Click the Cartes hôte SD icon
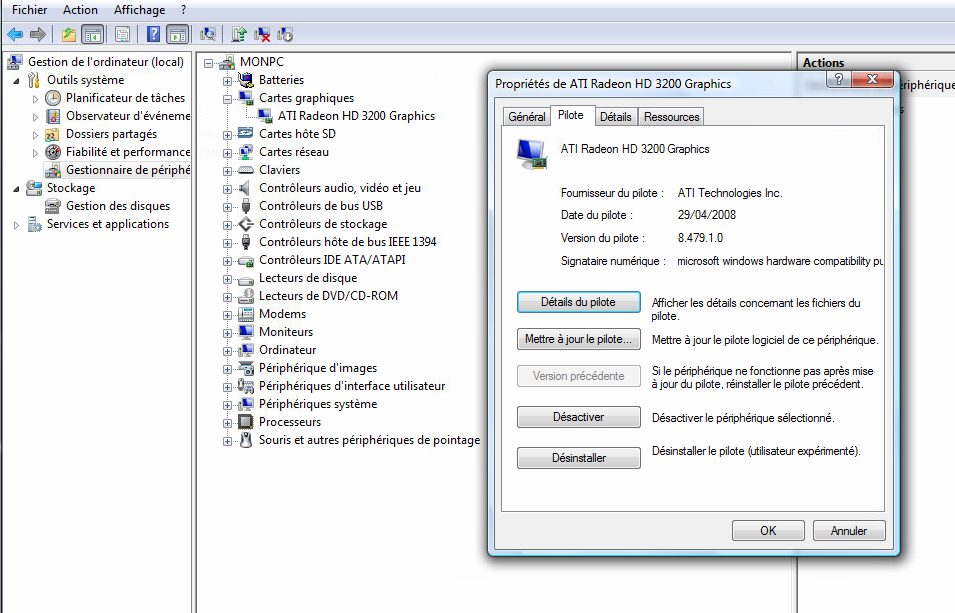 [245, 133]
